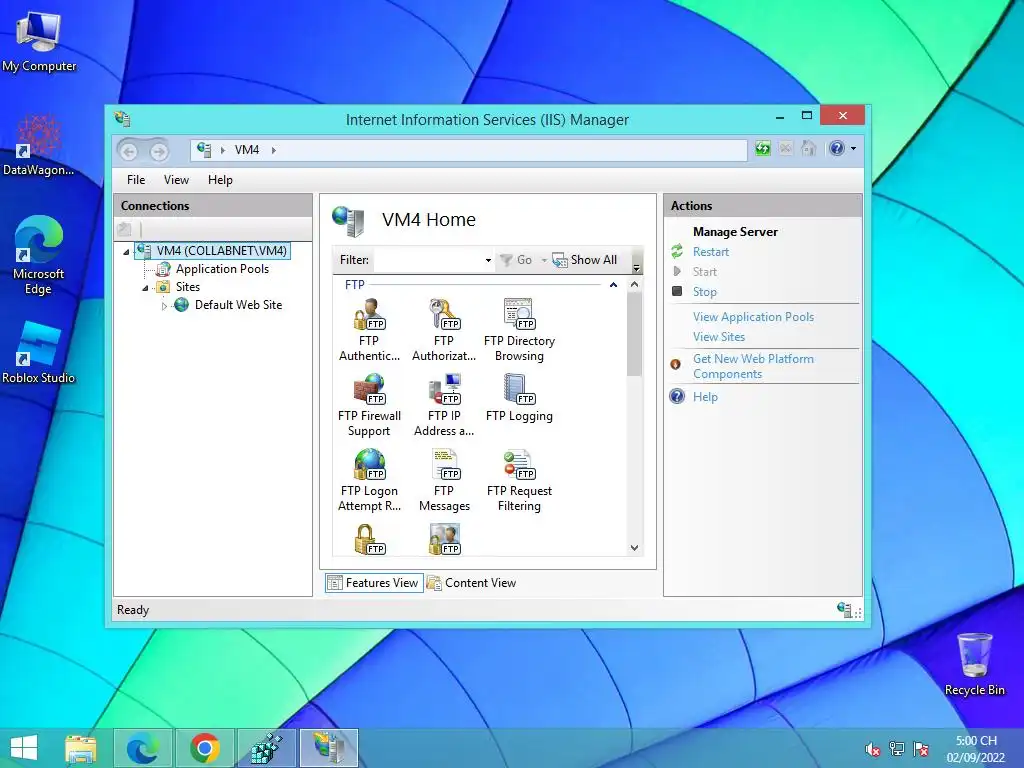
Task: Open the Help menu
Action: [220, 180]
